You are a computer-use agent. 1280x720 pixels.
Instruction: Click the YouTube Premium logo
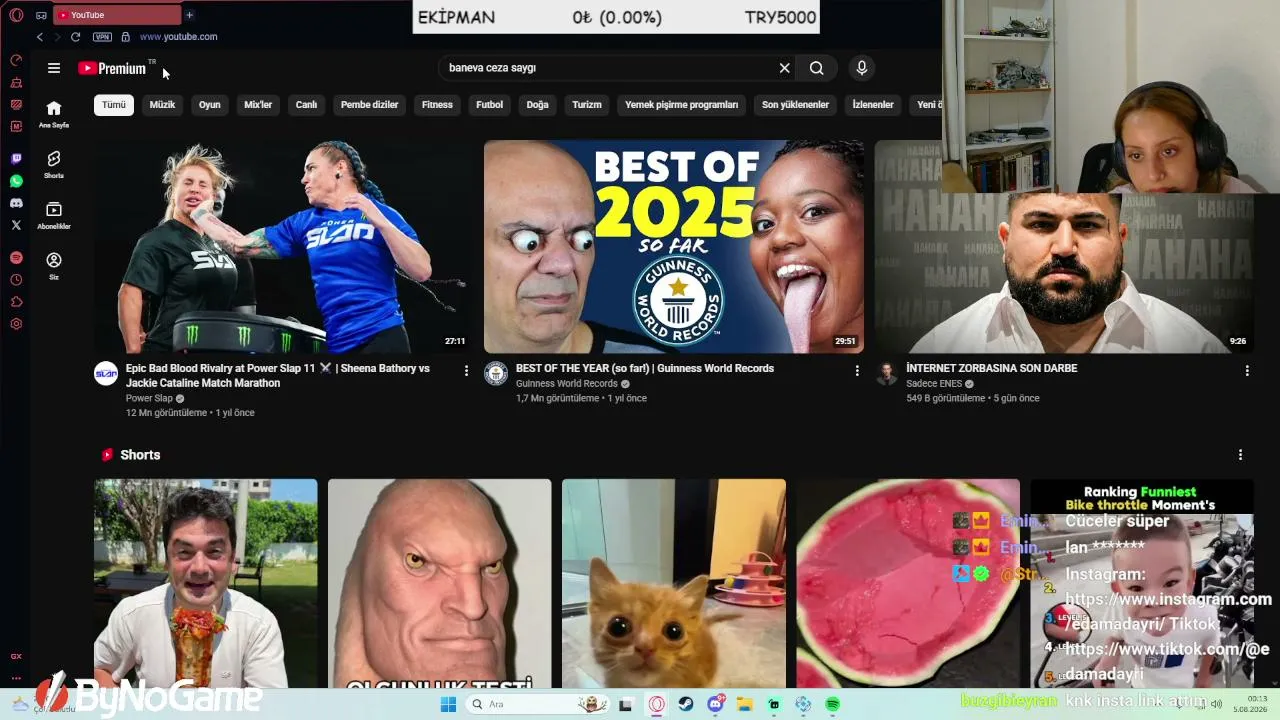[112, 68]
